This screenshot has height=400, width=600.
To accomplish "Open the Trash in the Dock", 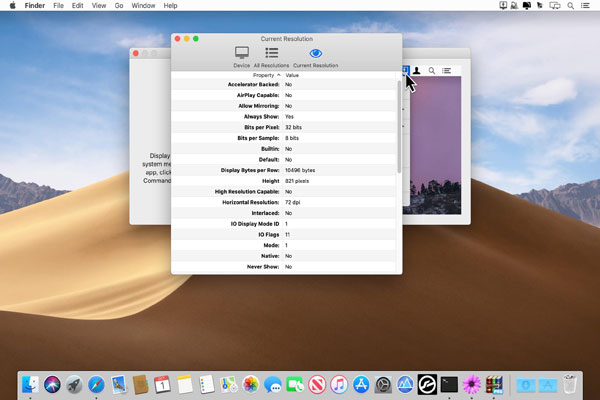I will pyautogui.click(x=570, y=383).
